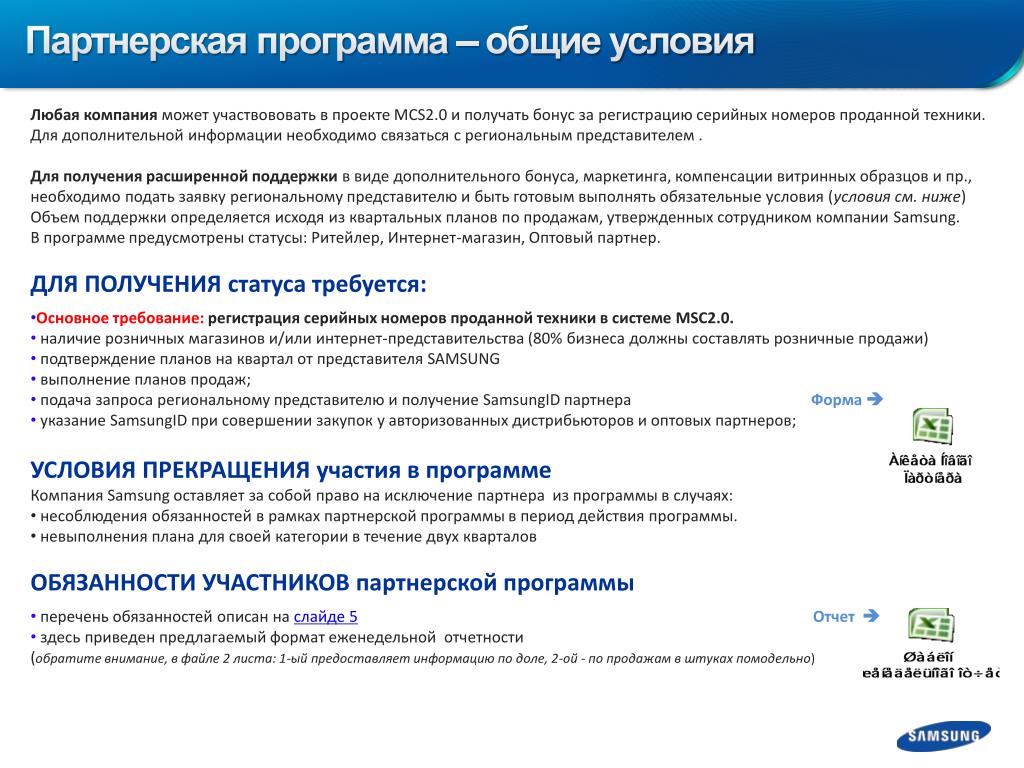Click the Отчет label
This screenshot has width=1024, height=768.
(x=833, y=616)
